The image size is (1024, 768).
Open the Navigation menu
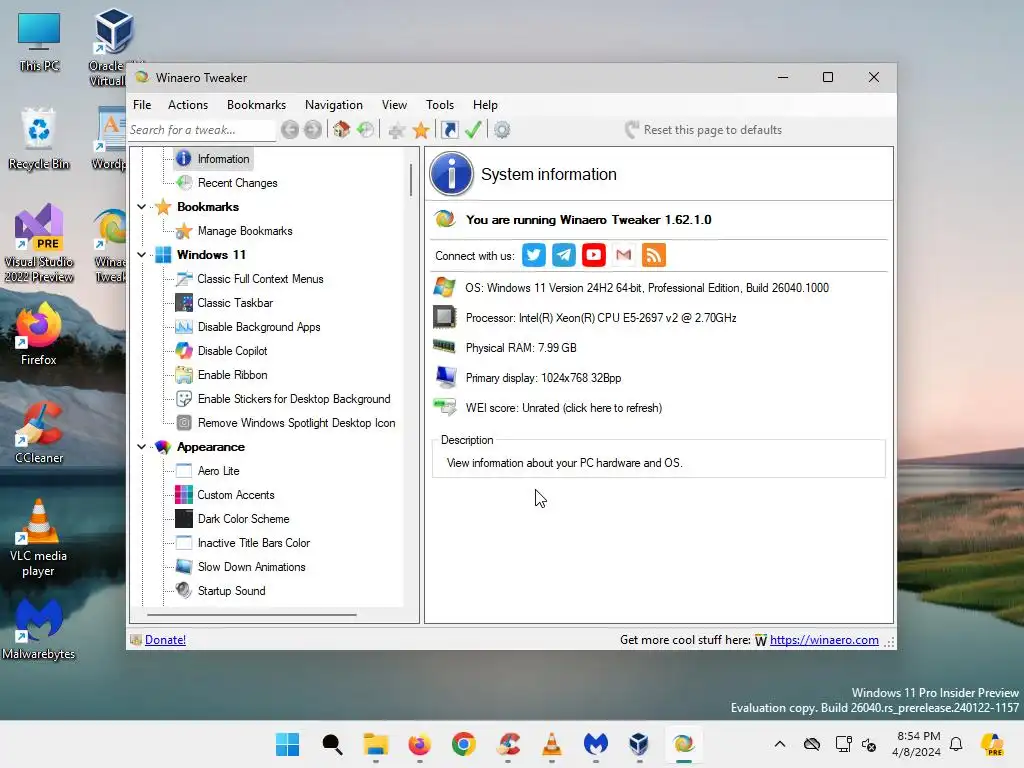[334, 104]
